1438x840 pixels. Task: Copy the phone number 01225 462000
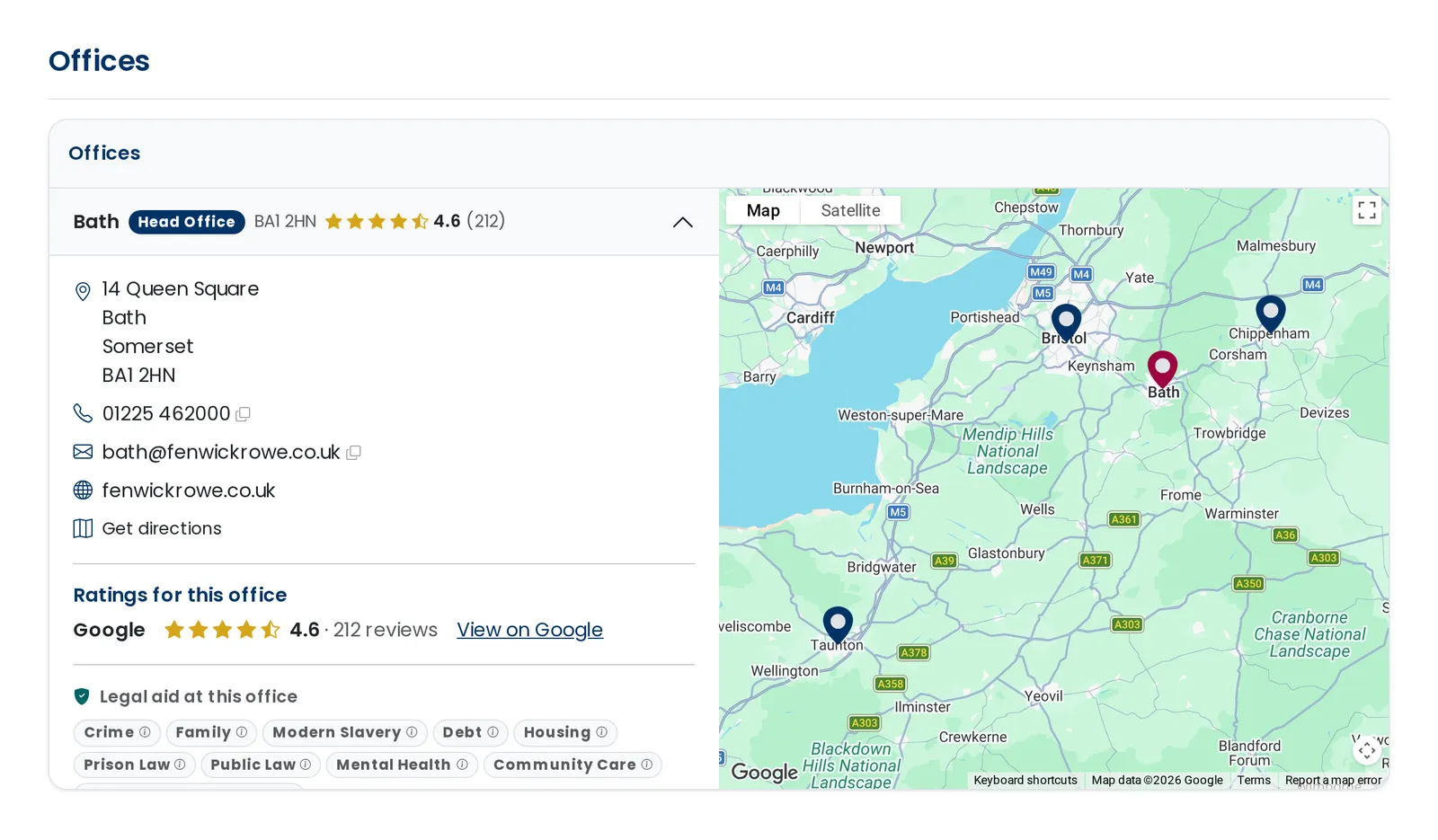coord(243,414)
